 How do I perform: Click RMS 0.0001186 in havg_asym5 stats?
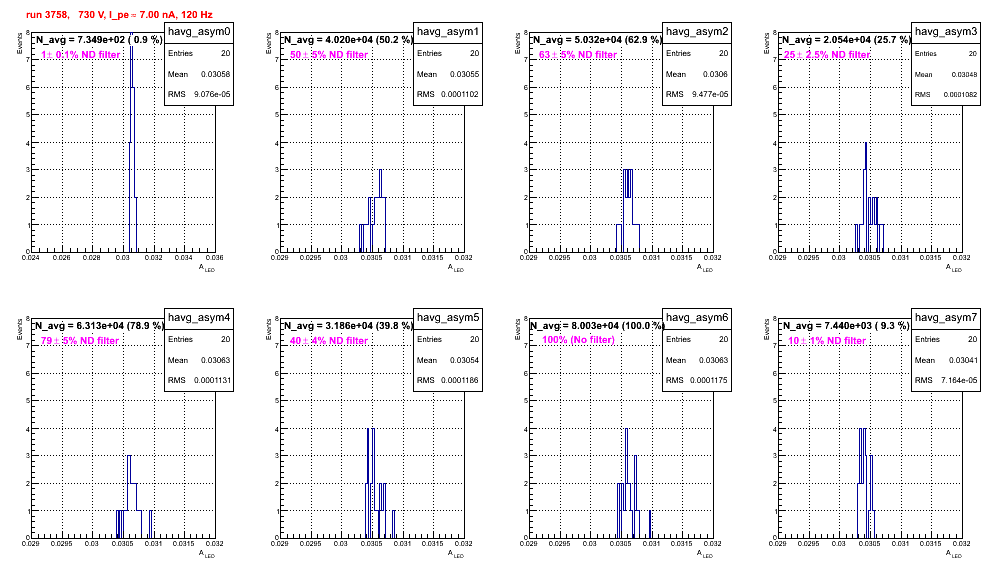tap(448, 380)
